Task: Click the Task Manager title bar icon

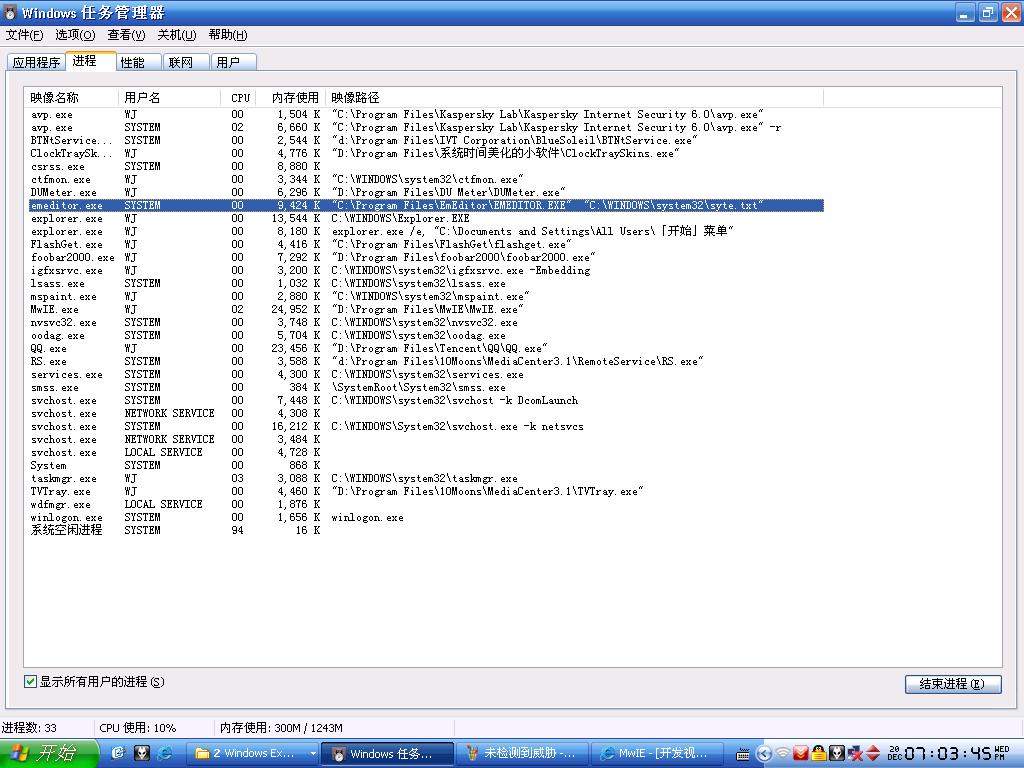Action: click(10, 12)
